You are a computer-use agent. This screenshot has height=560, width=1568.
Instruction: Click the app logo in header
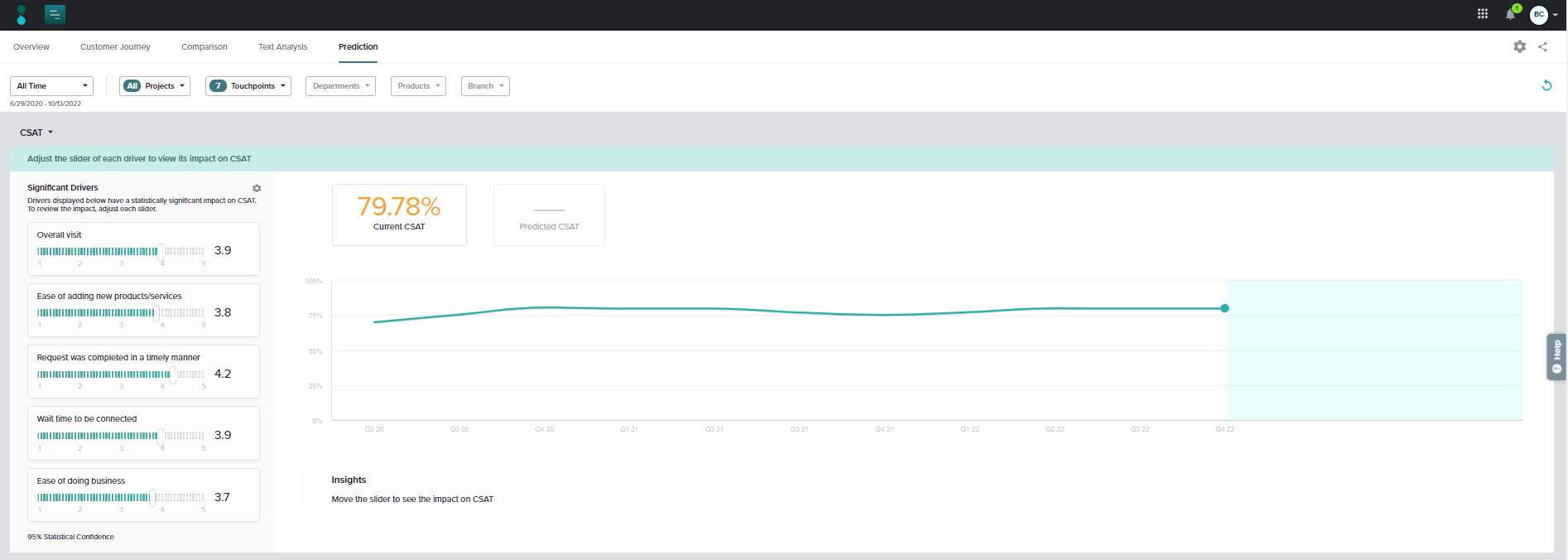tap(22, 14)
